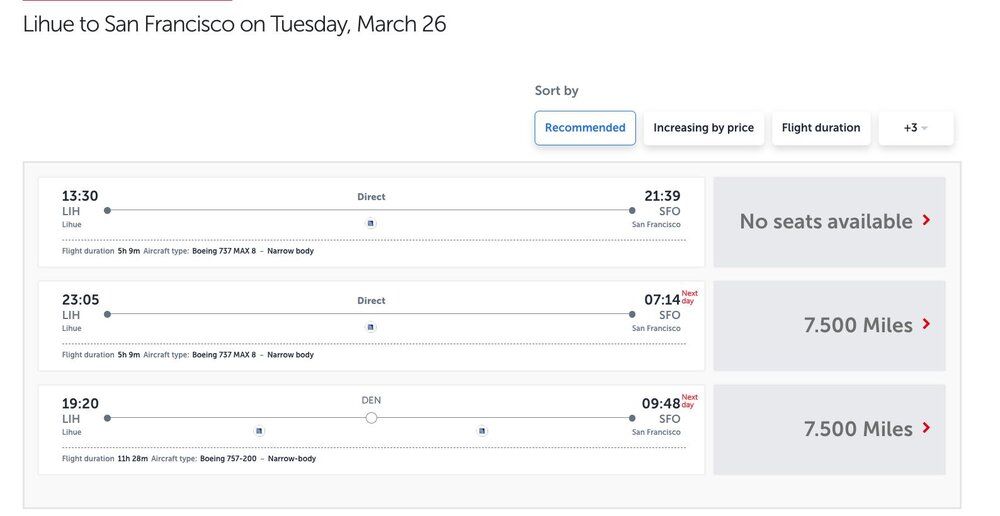1000x516 pixels.
Task: Click the airline logo on the 13:30 flight
Action: click(371, 223)
